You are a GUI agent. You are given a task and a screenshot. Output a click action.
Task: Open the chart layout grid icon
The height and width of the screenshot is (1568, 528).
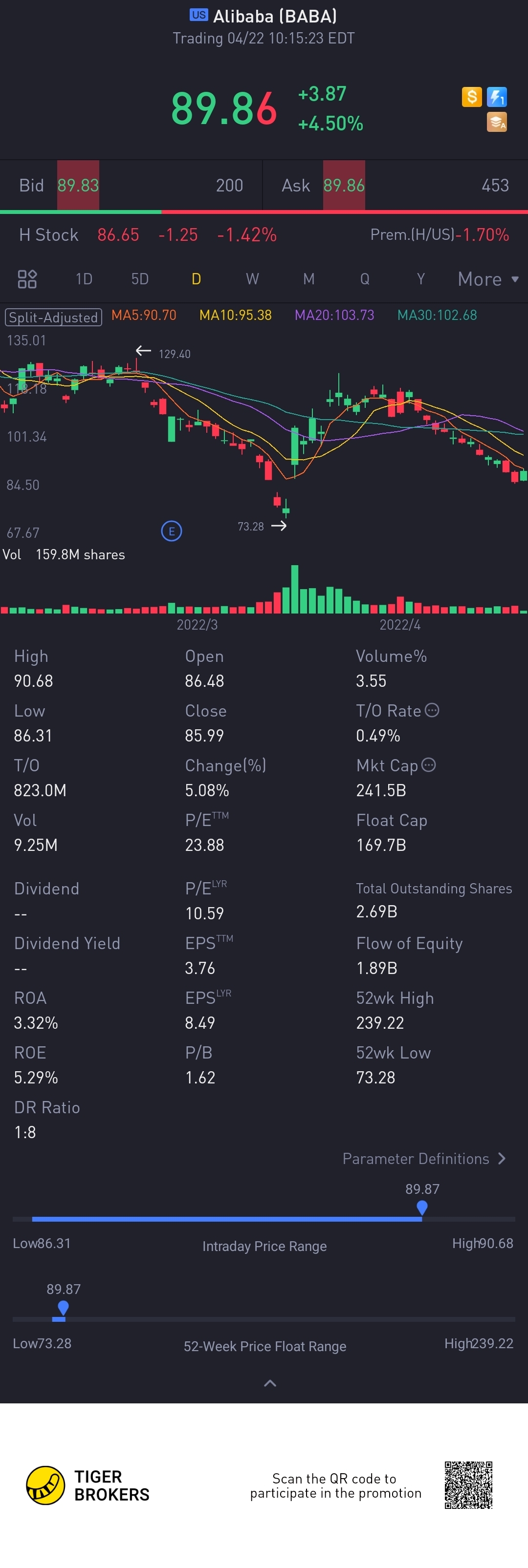click(x=27, y=279)
